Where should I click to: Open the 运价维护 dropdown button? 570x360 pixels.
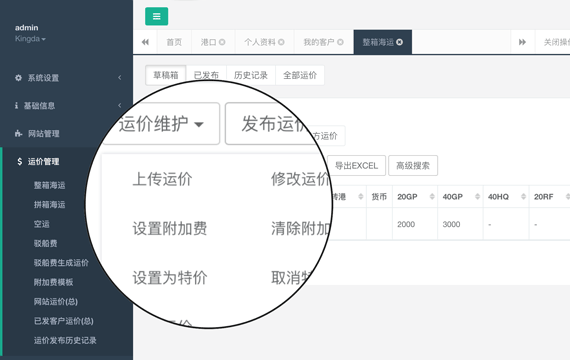[x=161, y=124]
